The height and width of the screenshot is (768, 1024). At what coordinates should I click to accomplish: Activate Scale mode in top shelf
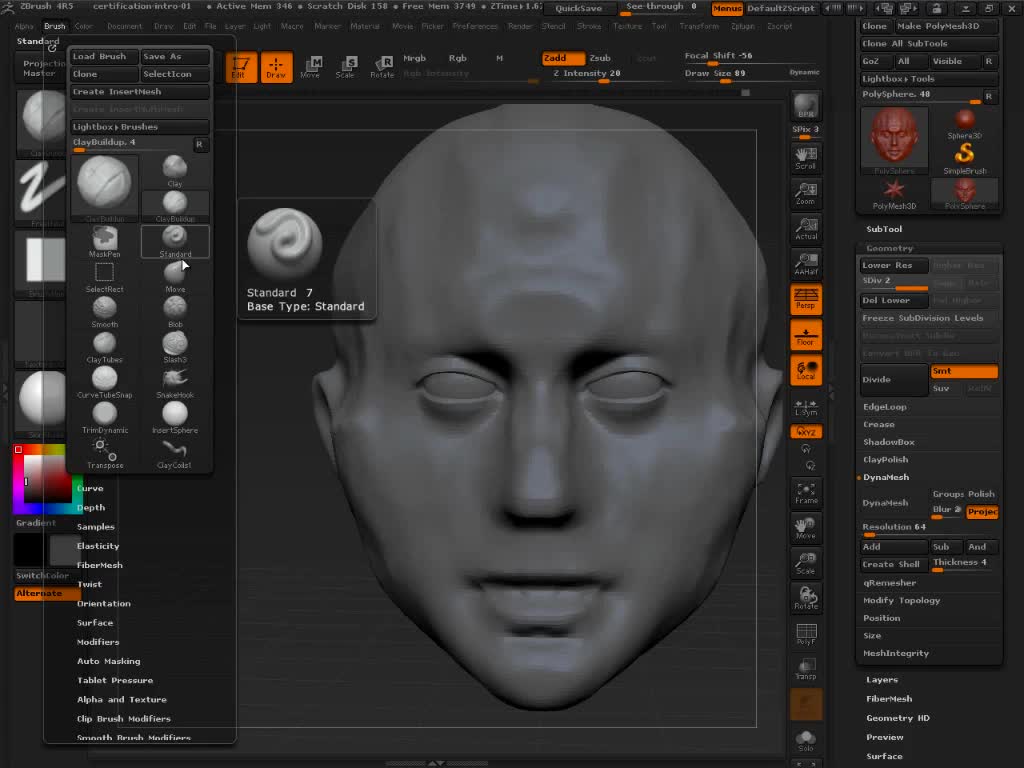pos(345,67)
